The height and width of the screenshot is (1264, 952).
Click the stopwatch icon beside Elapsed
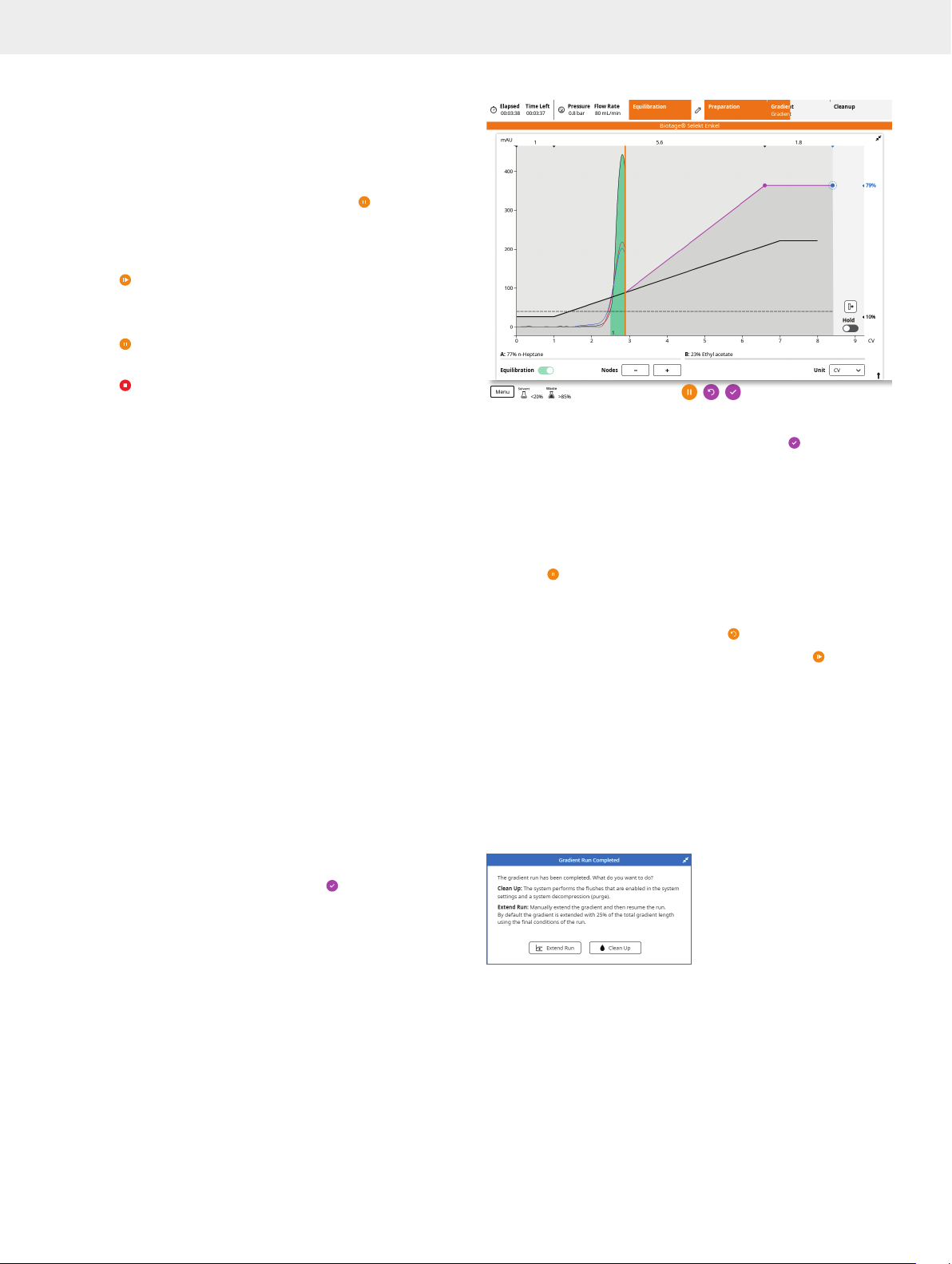click(494, 110)
